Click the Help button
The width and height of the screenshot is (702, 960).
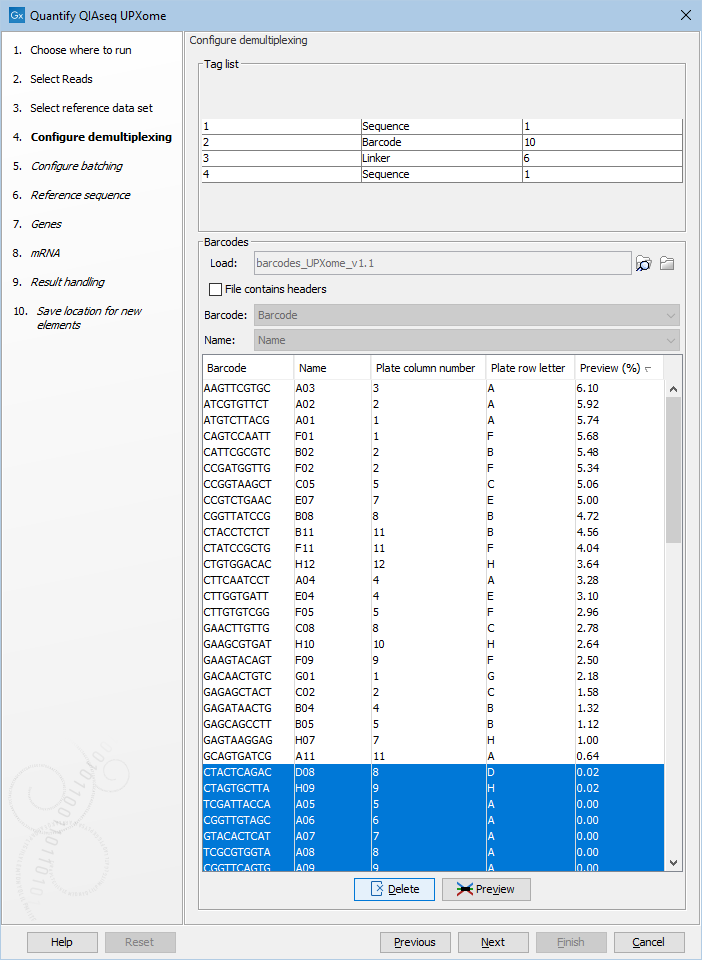click(62, 942)
